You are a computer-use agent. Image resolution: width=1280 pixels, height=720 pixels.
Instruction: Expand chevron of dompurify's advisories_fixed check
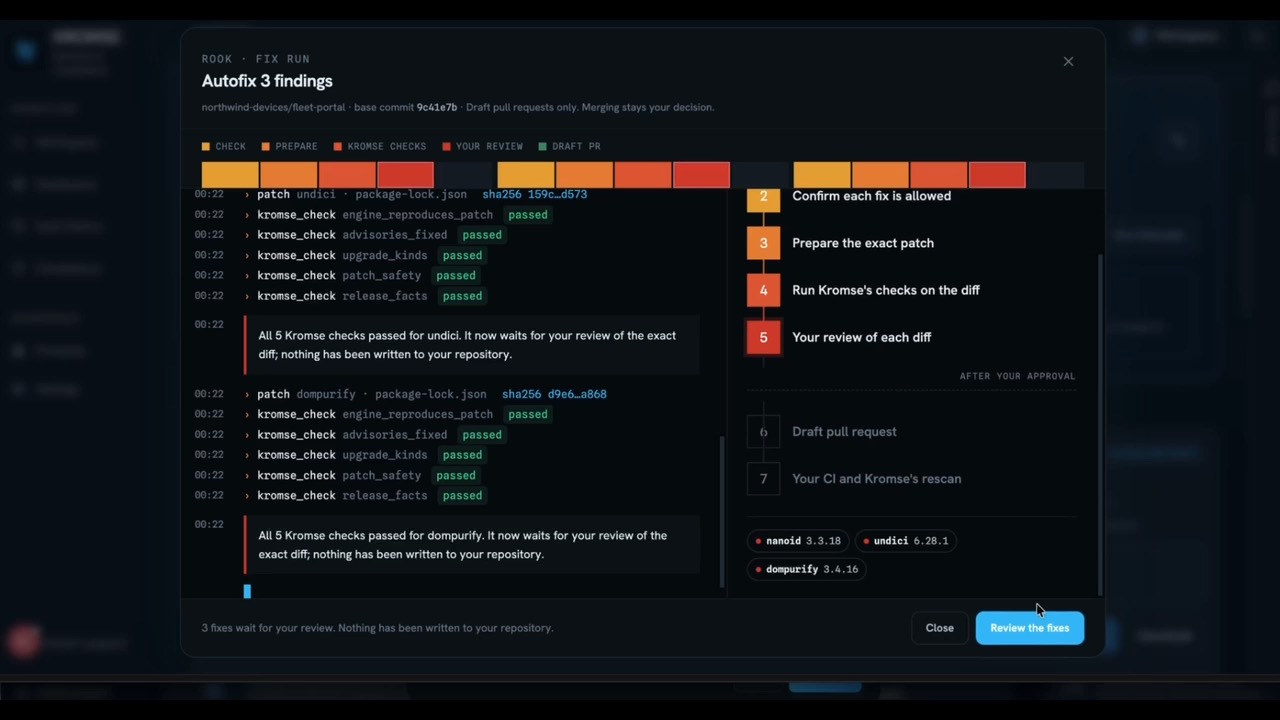click(247, 435)
